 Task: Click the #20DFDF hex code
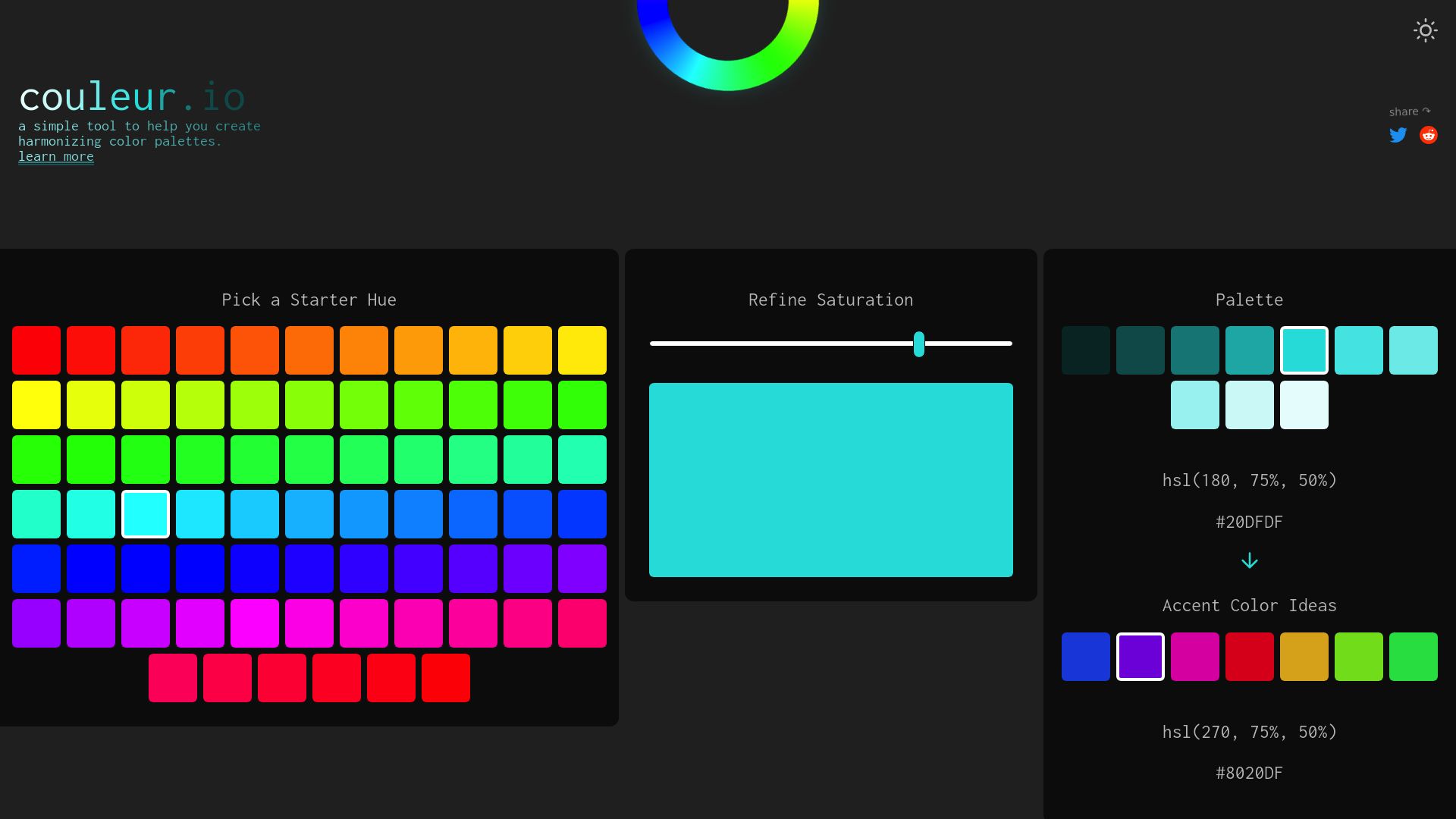tap(1250, 522)
